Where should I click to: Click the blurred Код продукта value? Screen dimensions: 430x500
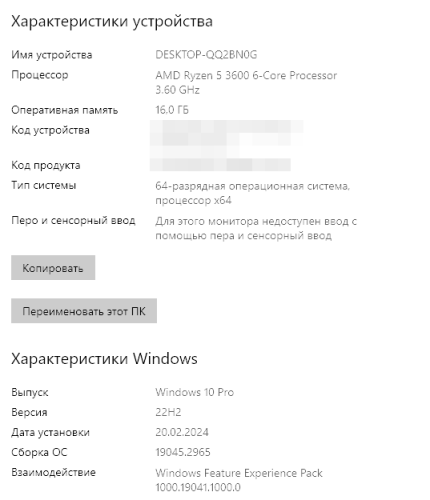click(x=220, y=165)
